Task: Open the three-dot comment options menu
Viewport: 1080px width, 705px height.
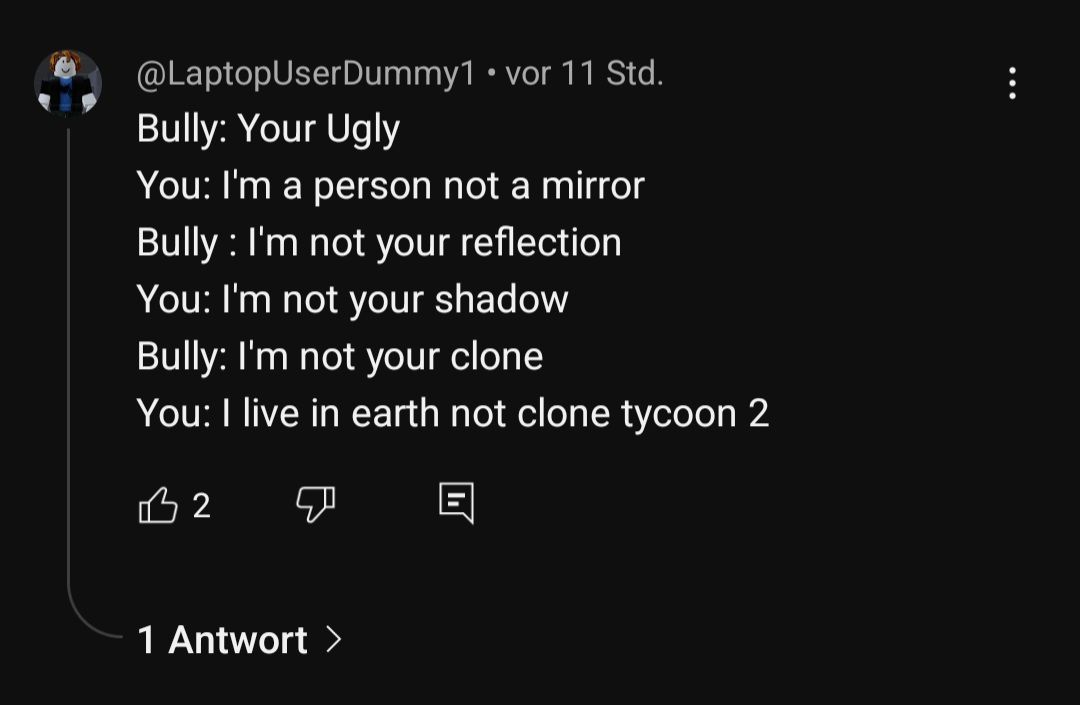Action: (1012, 83)
